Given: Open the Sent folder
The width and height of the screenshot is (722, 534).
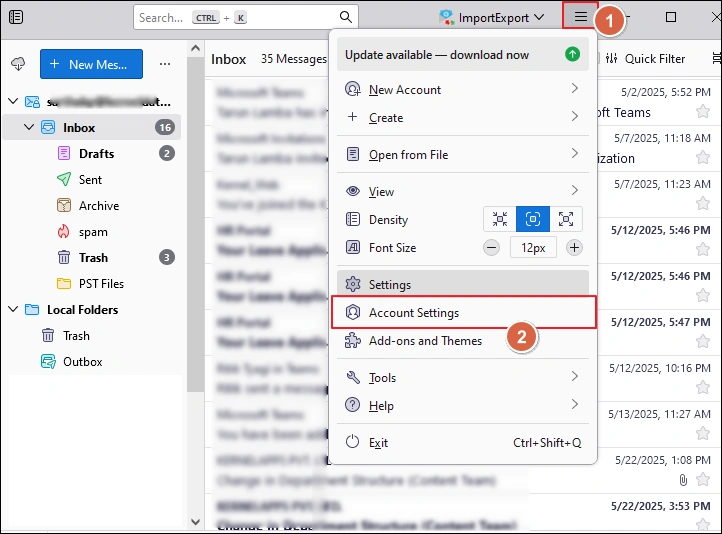Looking at the screenshot, I should pyautogui.click(x=90, y=180).
